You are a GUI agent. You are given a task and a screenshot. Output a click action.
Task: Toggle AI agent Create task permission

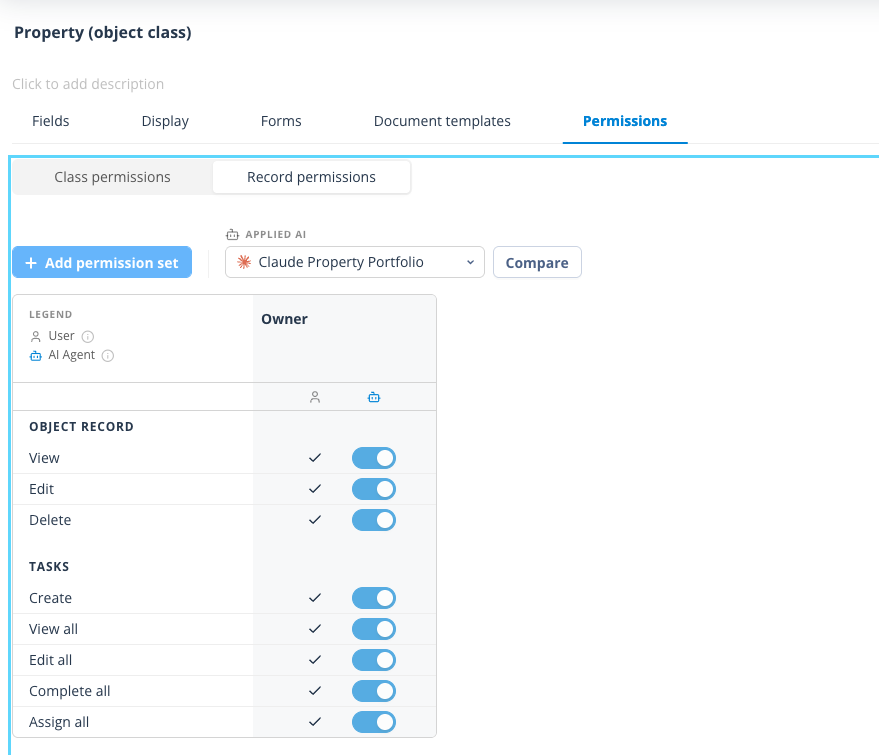click(374, 598)
